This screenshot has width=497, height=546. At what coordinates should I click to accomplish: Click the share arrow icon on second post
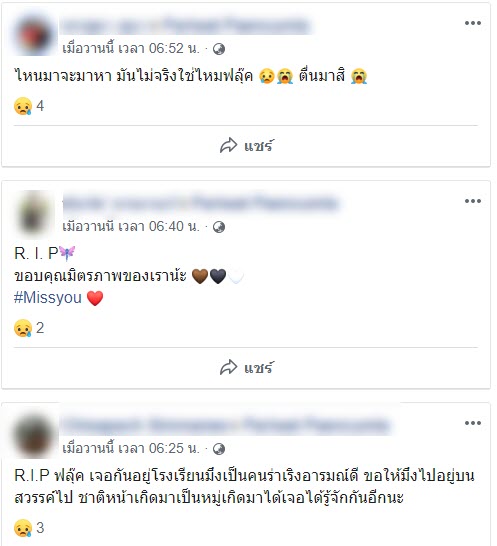(x=228, y=368)
